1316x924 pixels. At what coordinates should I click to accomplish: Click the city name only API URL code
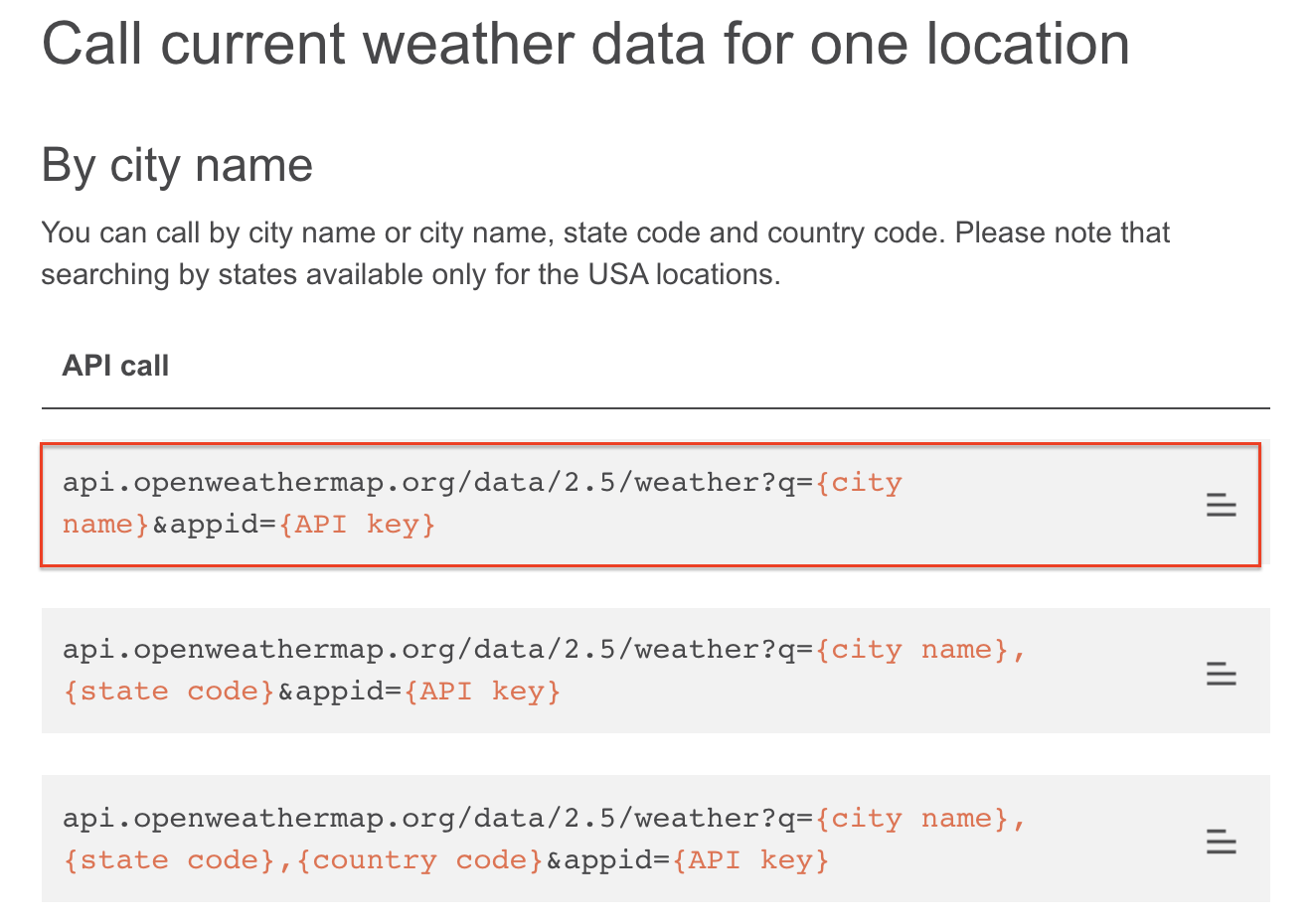tap(483, 503)
